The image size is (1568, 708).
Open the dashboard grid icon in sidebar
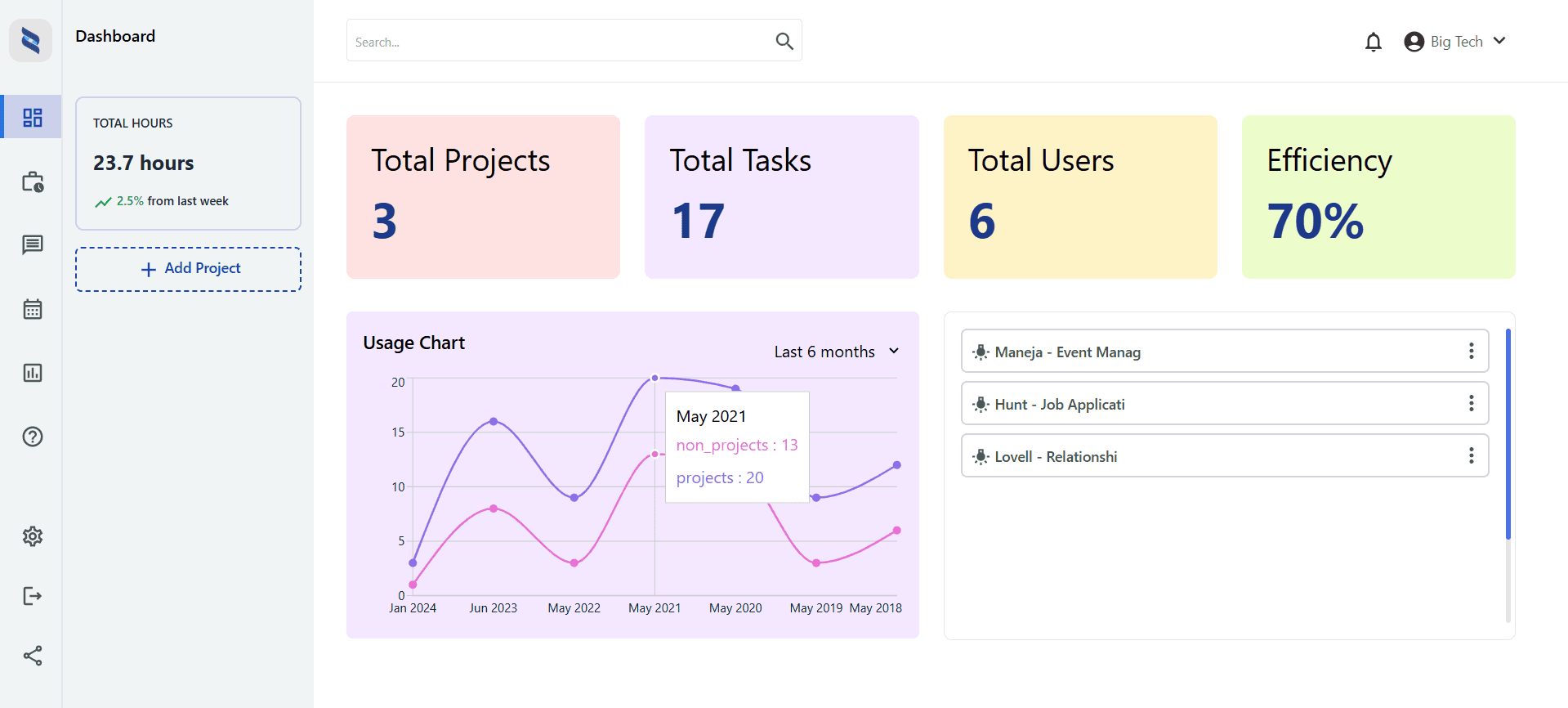[33, 117]
